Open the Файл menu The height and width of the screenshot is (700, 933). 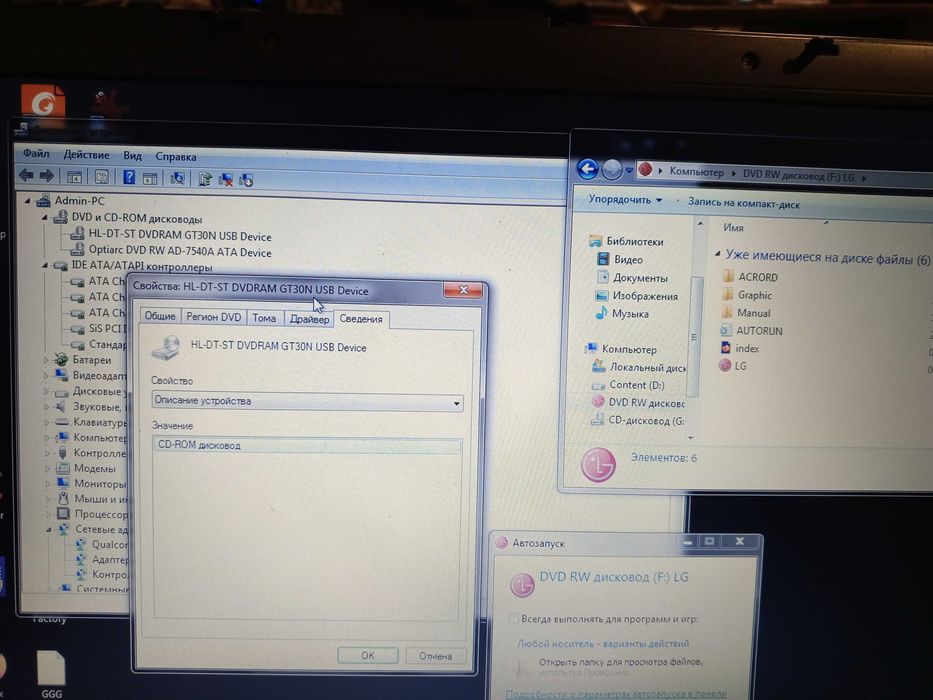[36, 154]
